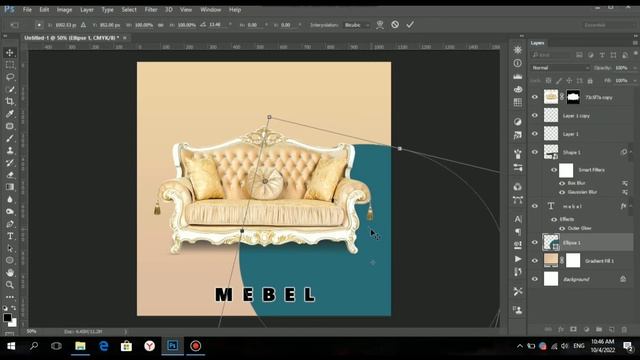Hide the Gradient Fill 1 layer

click(535, 260)
